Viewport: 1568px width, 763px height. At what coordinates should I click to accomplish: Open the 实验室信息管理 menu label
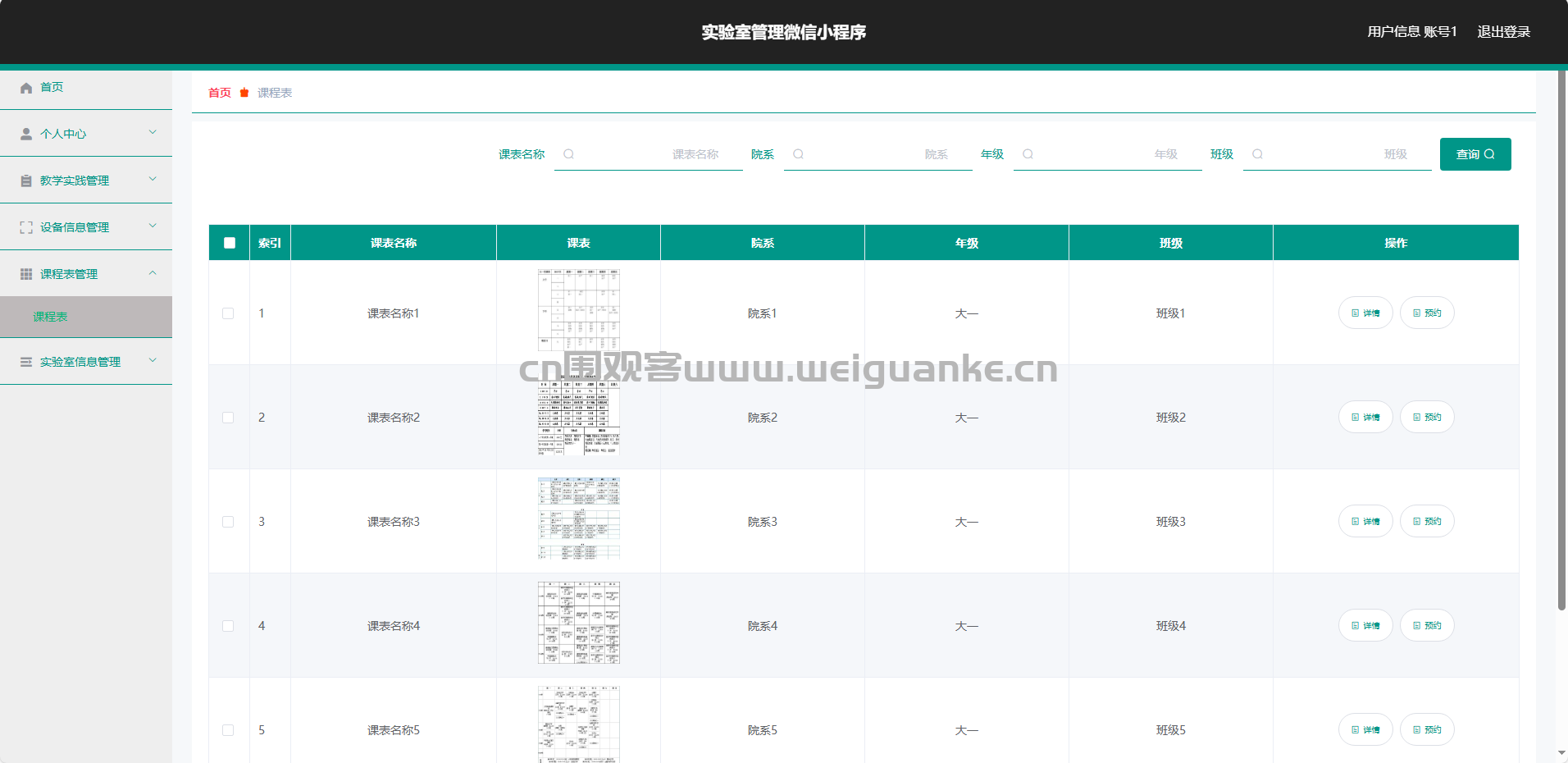[80, 362]
